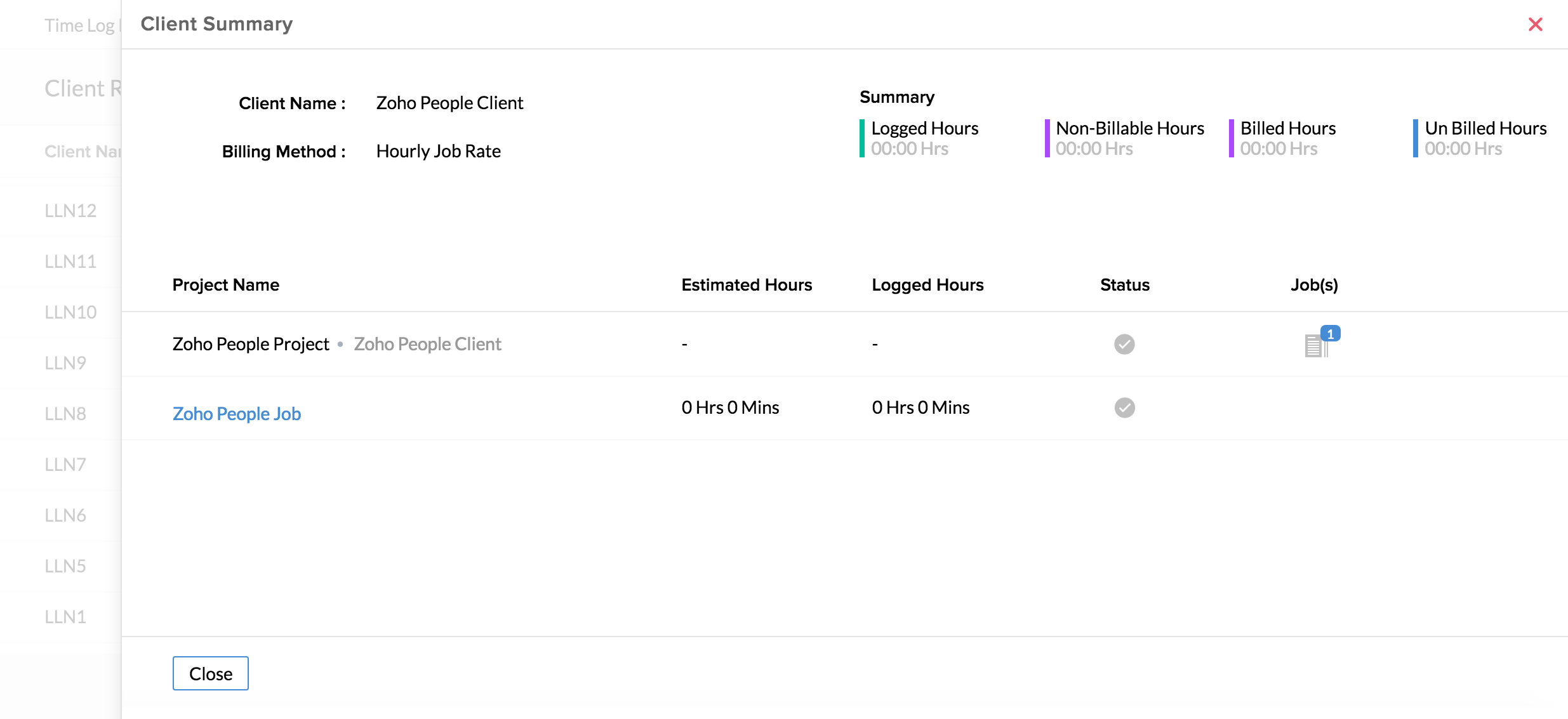Viewport: 1568px width, 719px height.
Task: Click the Jobs icon with badge 1
Action: point(1317,345)
